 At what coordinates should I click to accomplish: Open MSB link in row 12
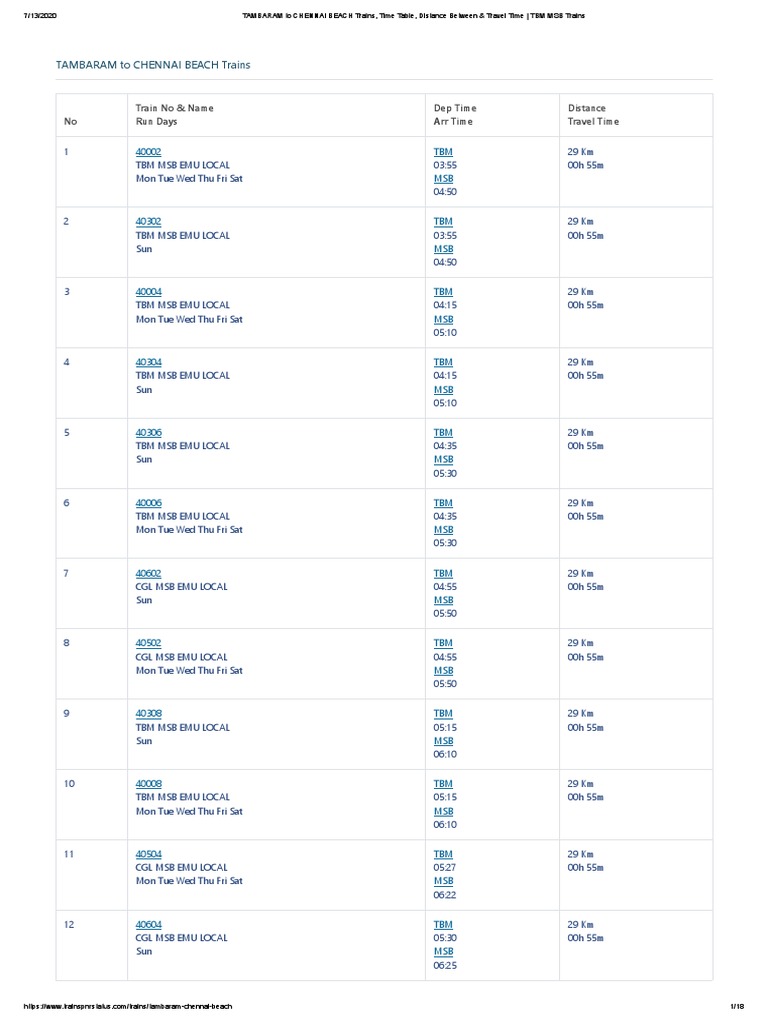point(443,952)
